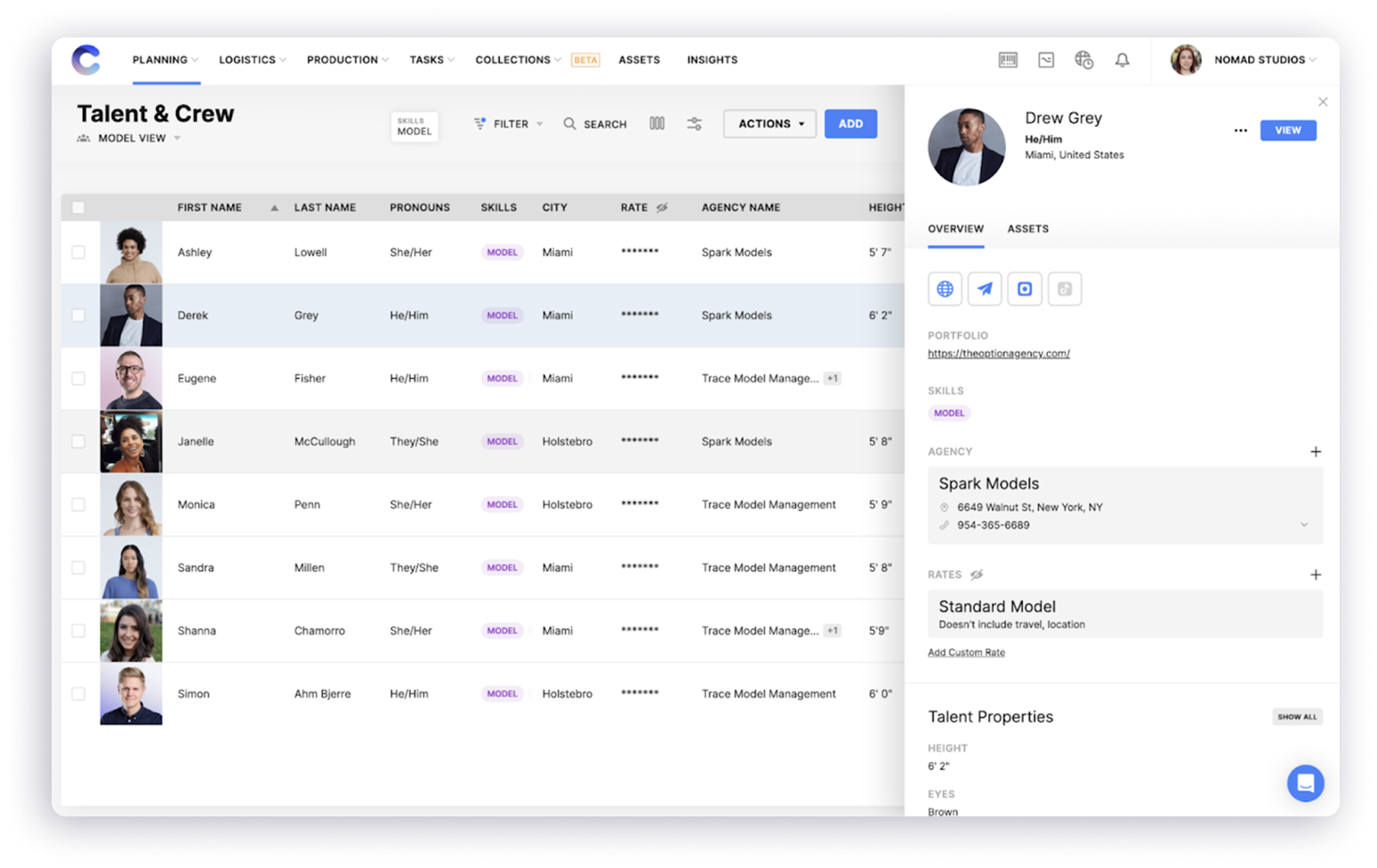Click the View button for Drew Grey
The height and width of the screenshot is (868, 1377).
click(x=1288, y=130)
